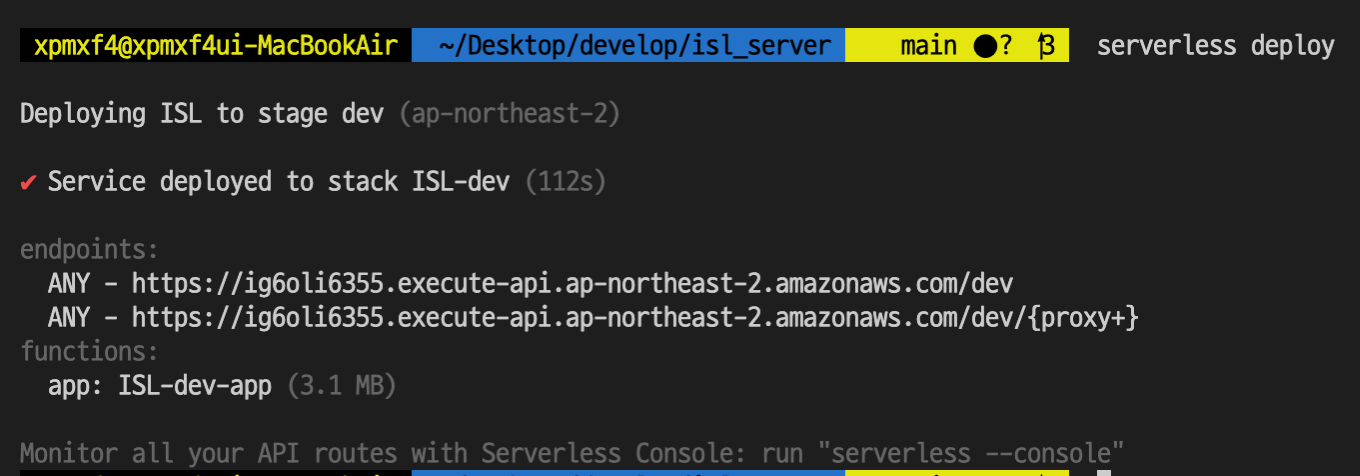Click the region text (ap-northeast-2)

pos(509,114)
